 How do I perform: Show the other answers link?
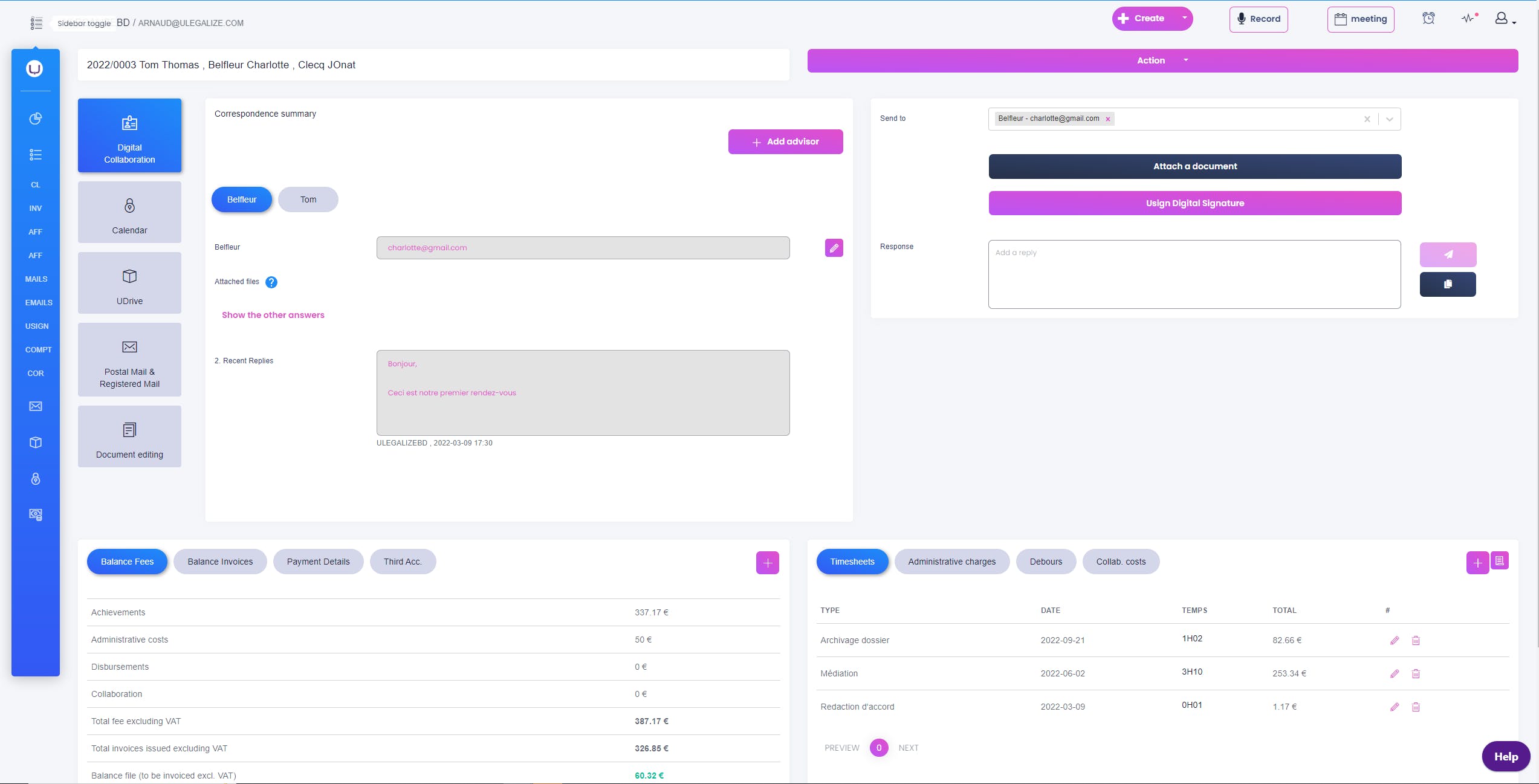[273, 315]
